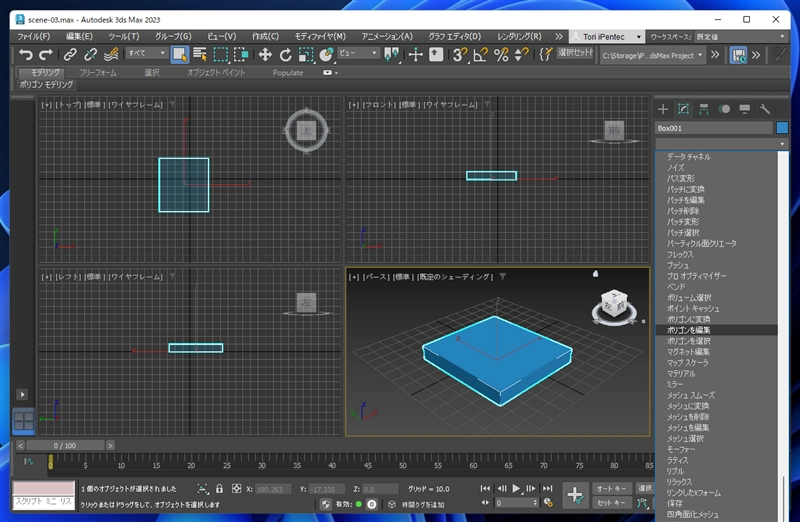Toggle Window/Crossing selection mode
The width and height of the screenshot is (800, 522).
point(241,54)
